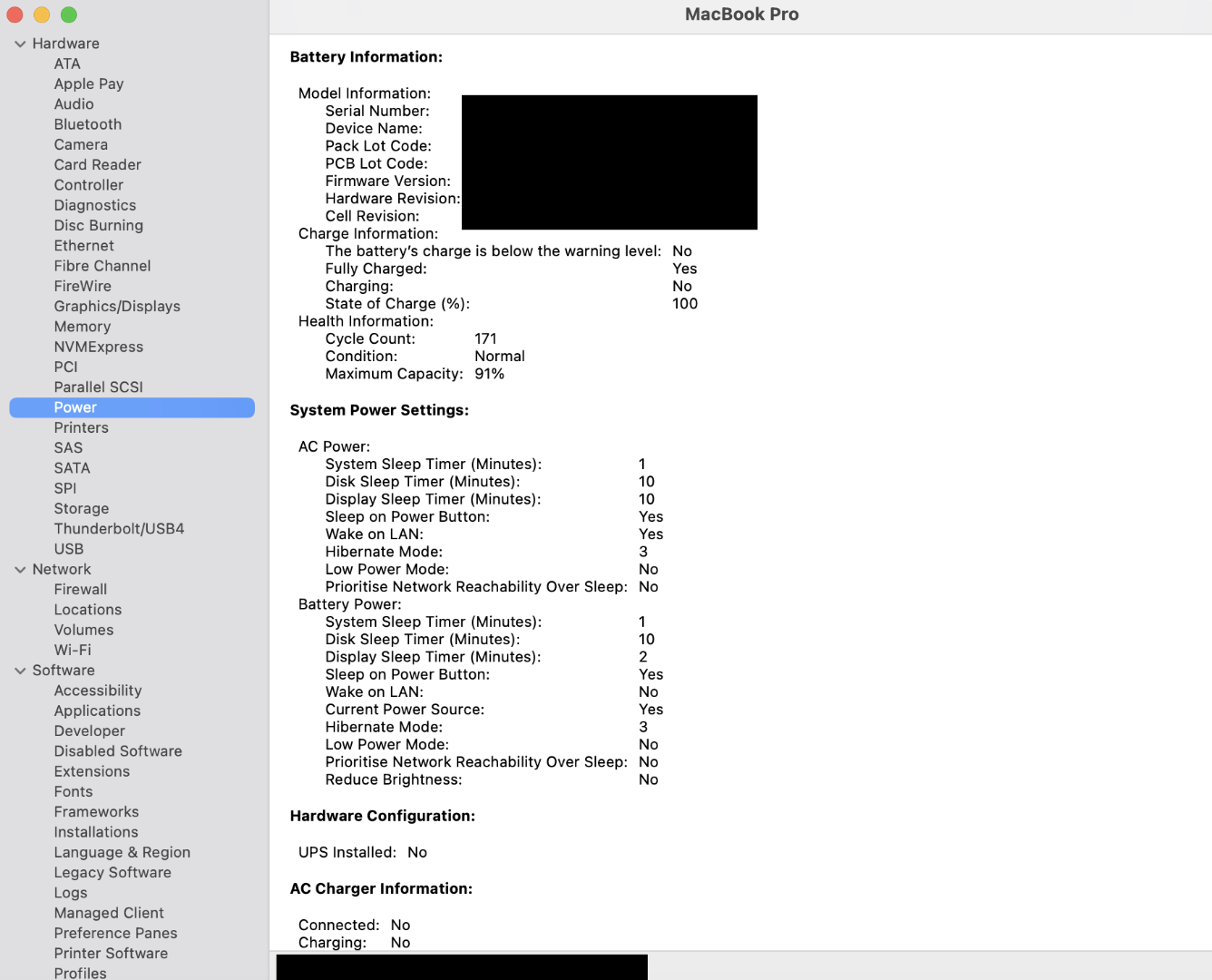Click the Hardware category label
The height and width of the screenshot is (980, 1212).
[65, 44]
